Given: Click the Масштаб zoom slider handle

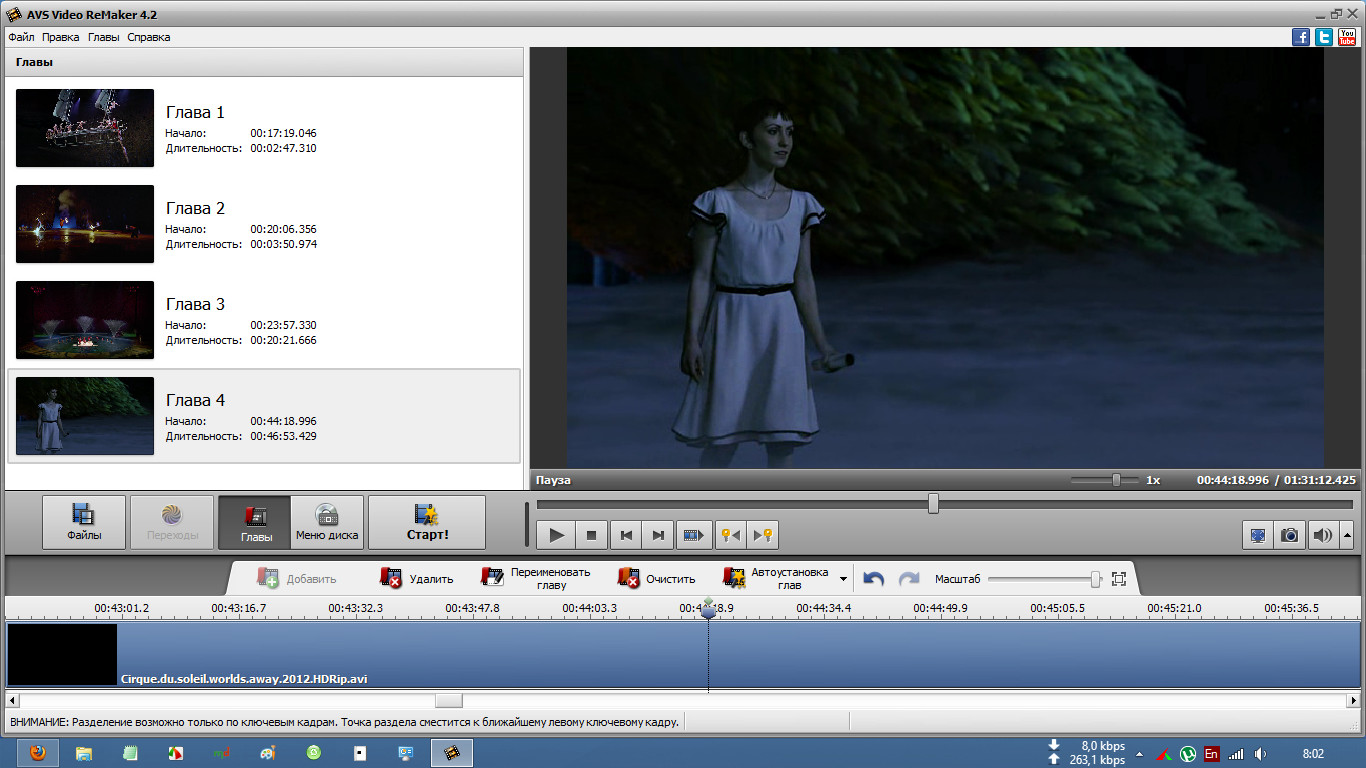Looking at the screenshot, I should point(1096,579).
